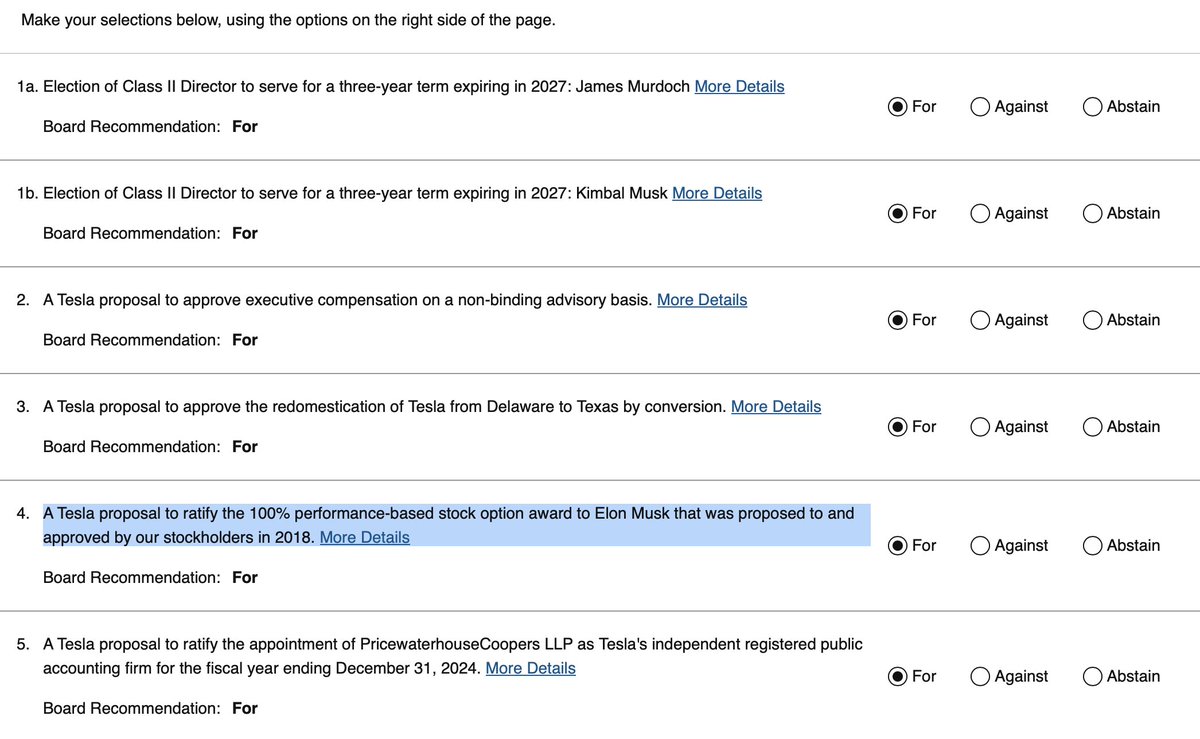
Task: Select Abstain on the redomestication proposal
Action: coord(1092,427)
